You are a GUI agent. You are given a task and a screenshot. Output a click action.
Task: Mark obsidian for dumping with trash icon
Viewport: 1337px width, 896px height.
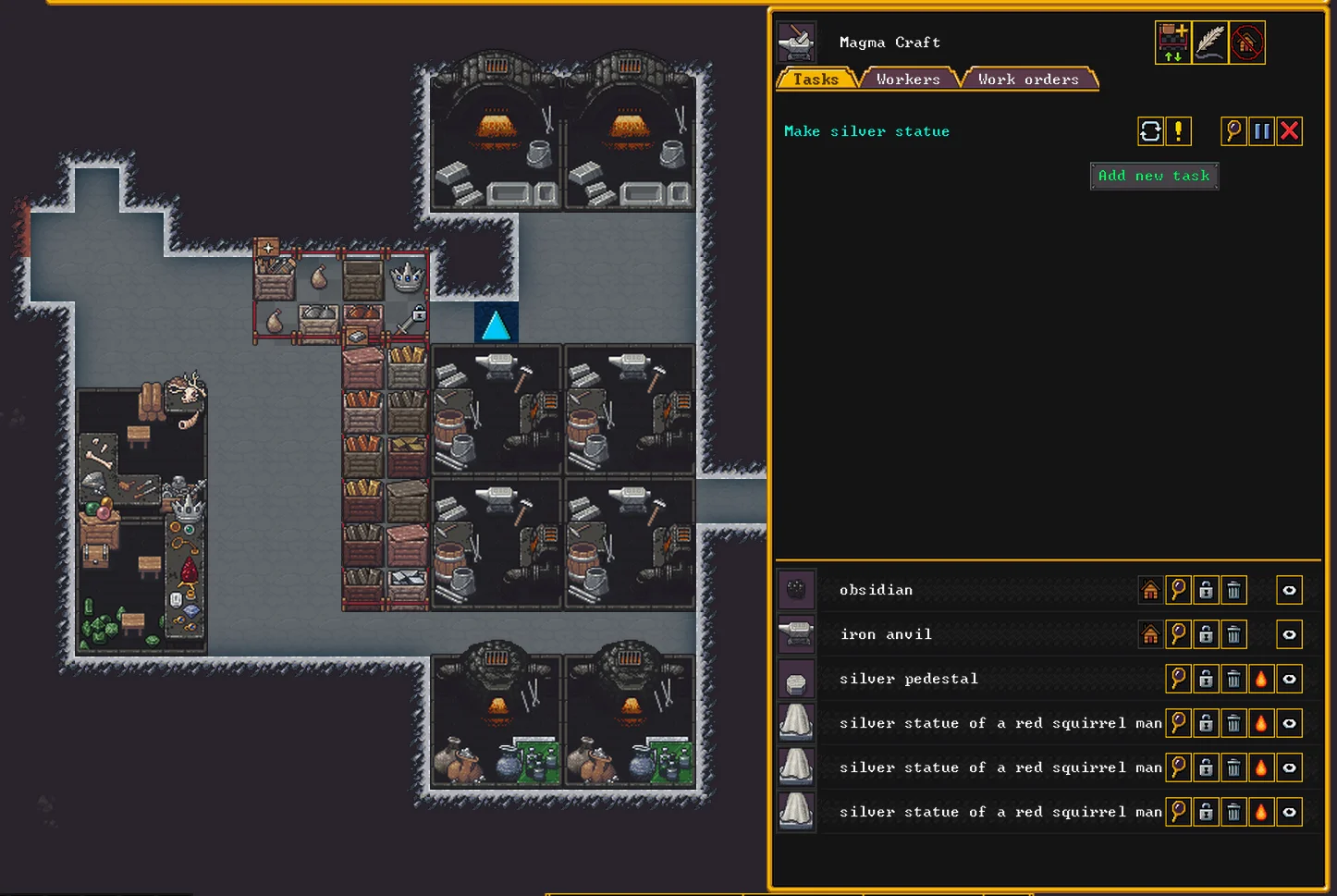pos(1233,590)
